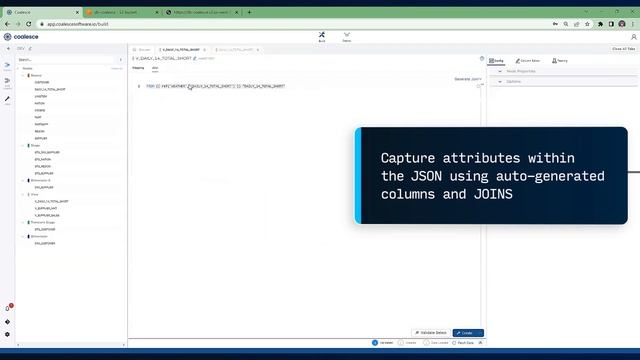This screenshot has height=360, width=640.
Task: Switch to the Browser tab
Action: coord(142,50)
